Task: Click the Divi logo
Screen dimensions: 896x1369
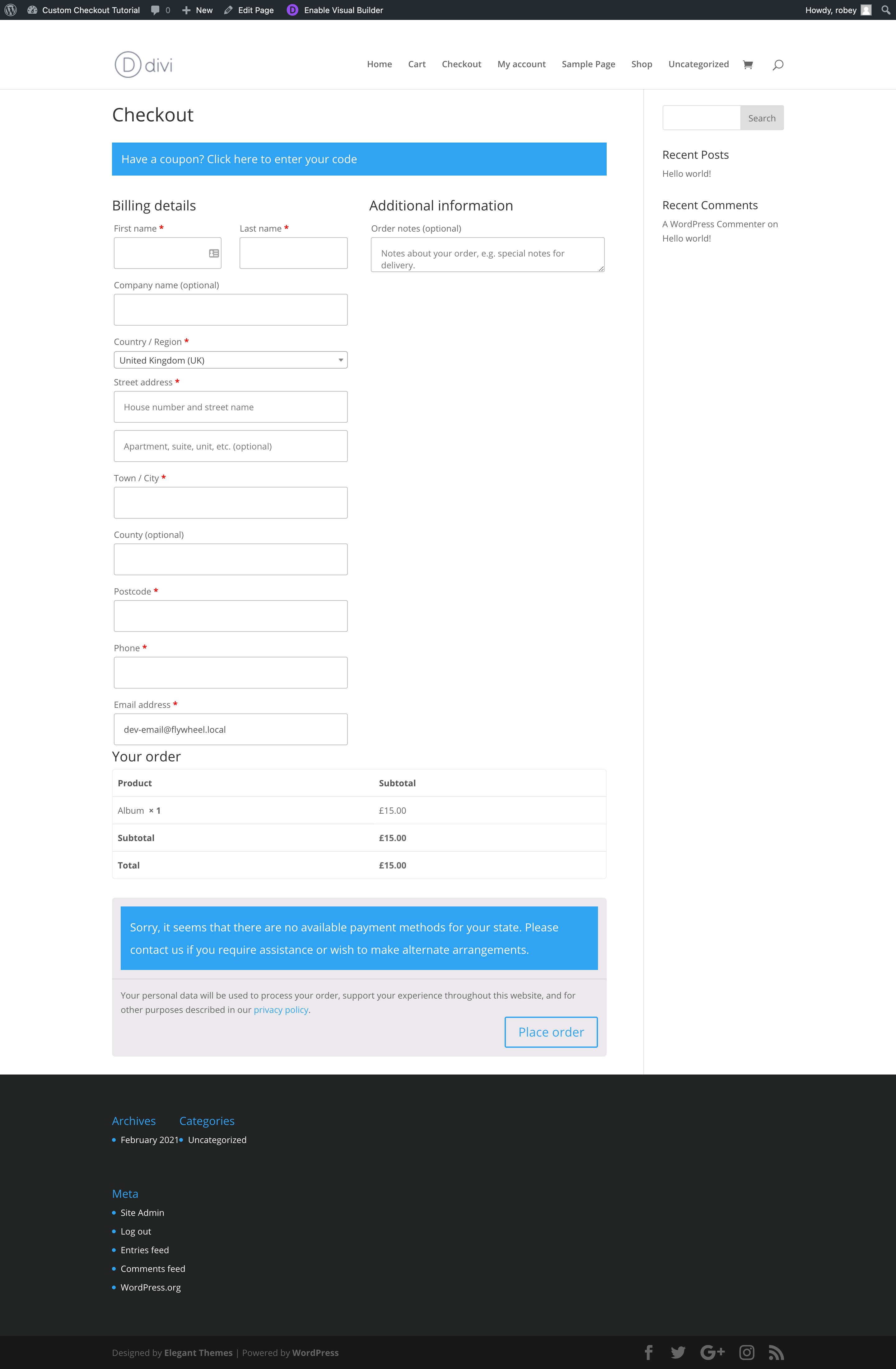Action: (144, 64)
